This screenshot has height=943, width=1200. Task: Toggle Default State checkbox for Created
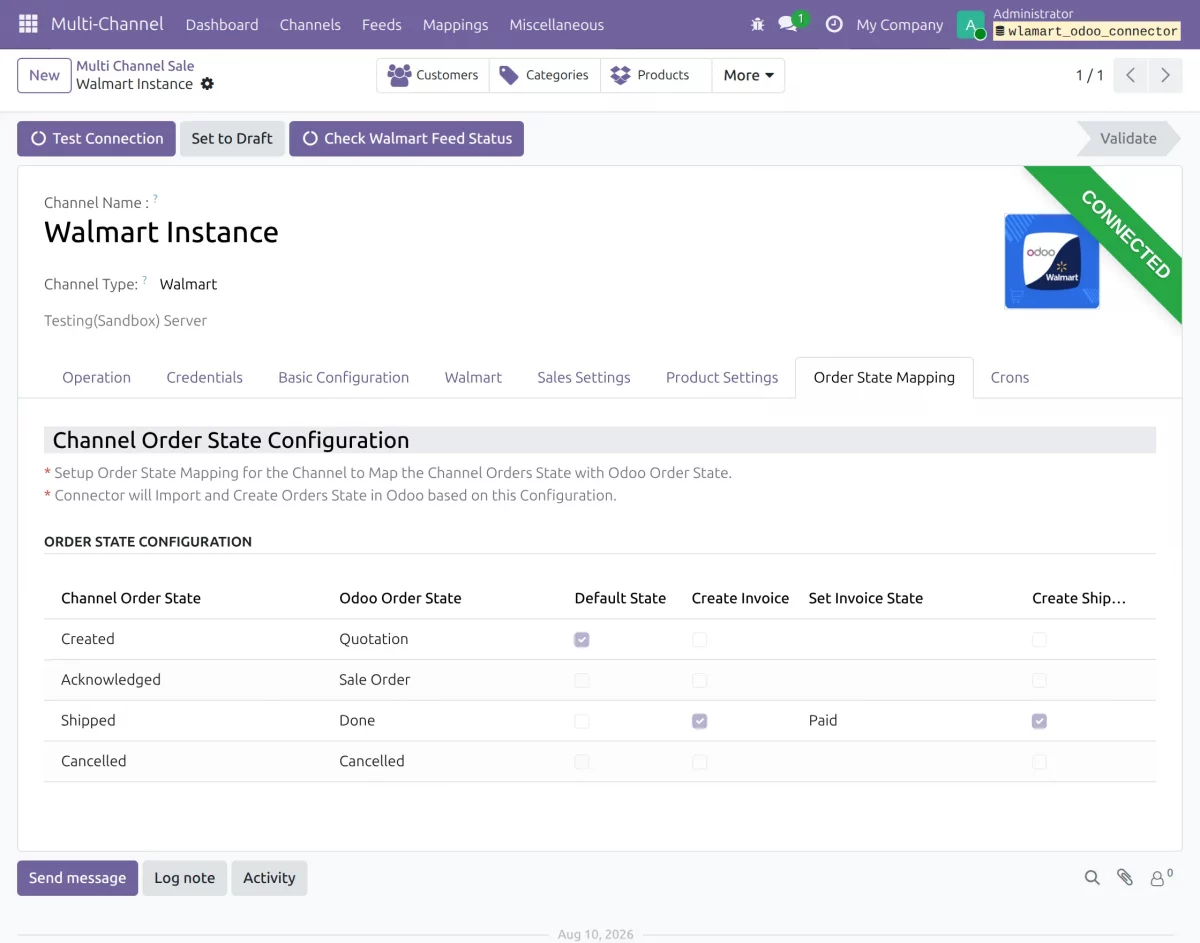(582, 640)
